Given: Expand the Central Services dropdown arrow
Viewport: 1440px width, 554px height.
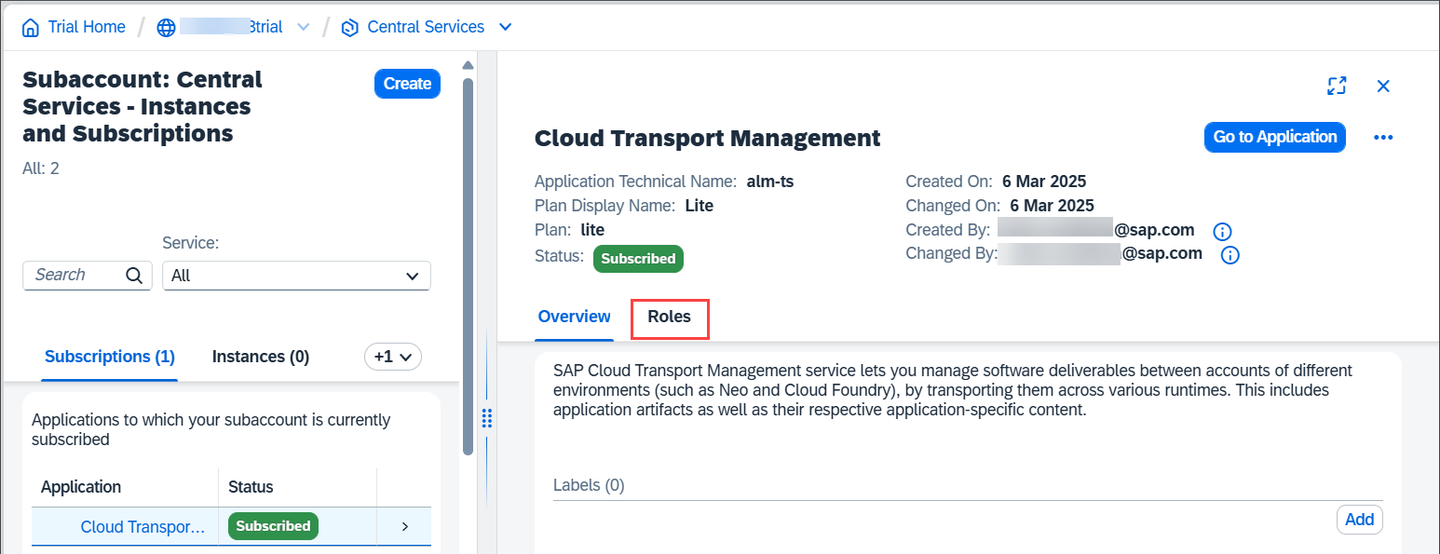Looking at the screenshot, I should [505, 27].
